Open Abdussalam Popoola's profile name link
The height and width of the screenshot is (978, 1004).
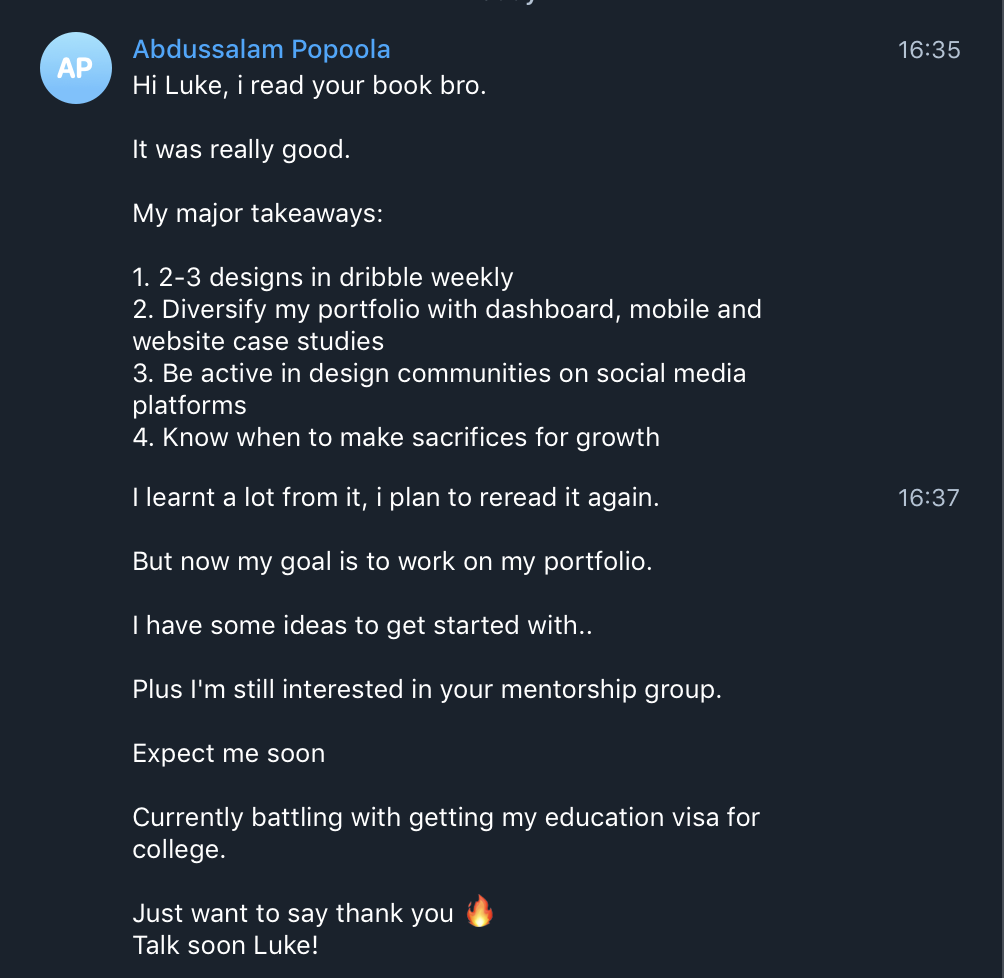261,49
